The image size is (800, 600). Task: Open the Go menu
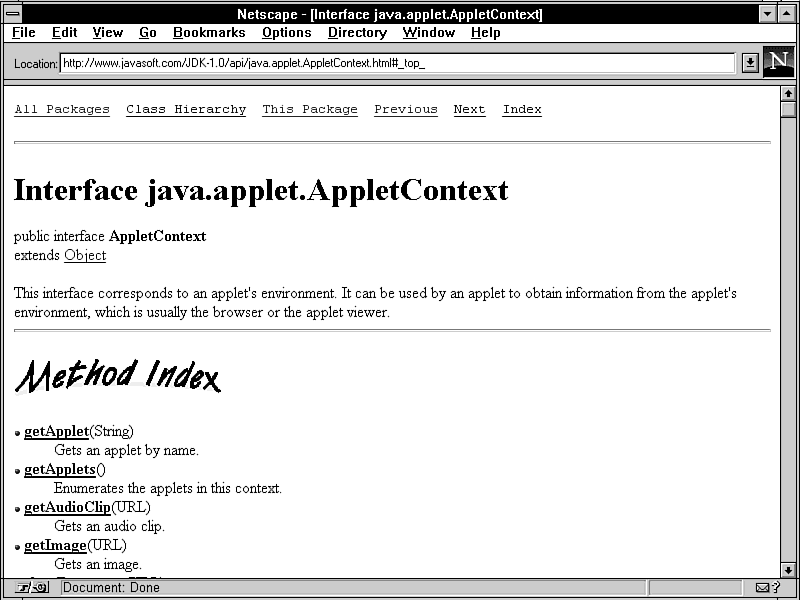coord(148,33)
